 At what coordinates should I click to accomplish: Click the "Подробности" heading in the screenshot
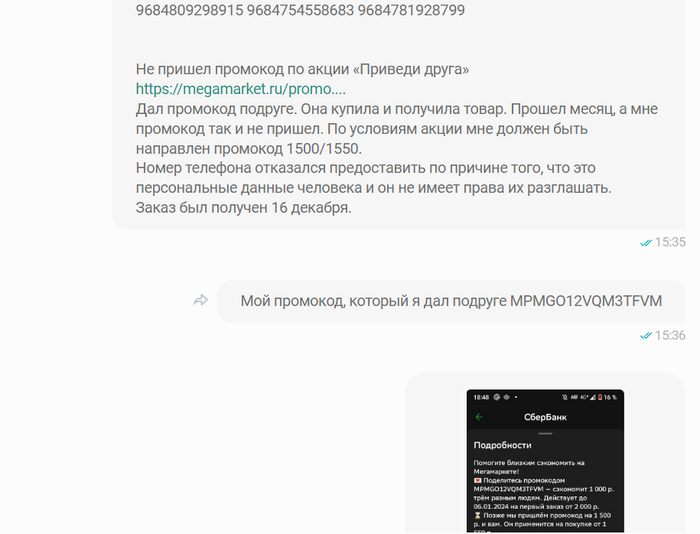502,445
